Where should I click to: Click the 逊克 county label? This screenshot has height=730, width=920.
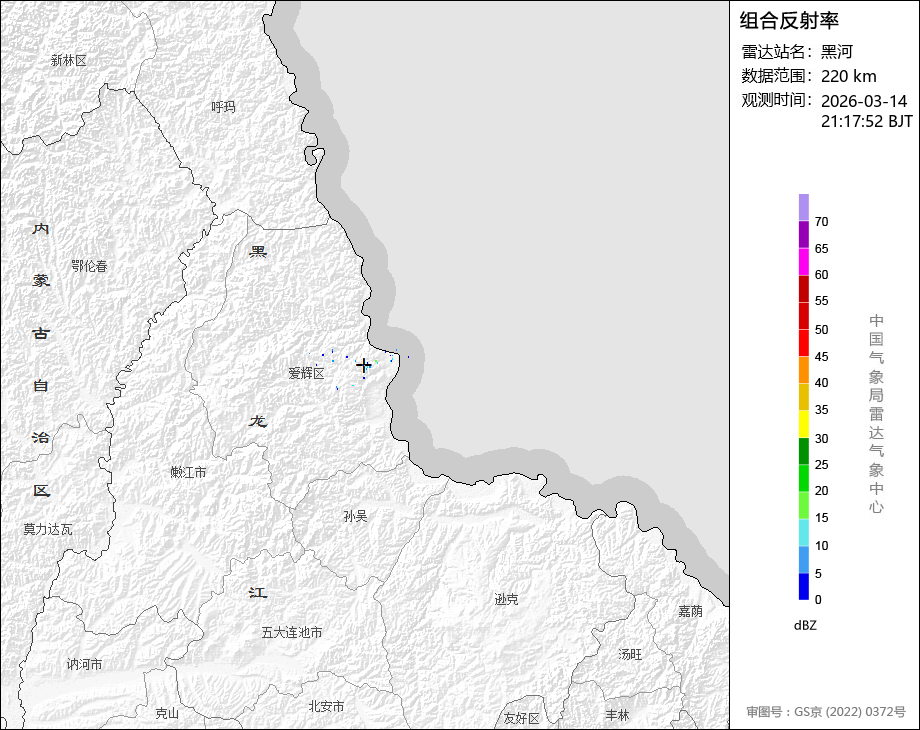coord(506,600)
